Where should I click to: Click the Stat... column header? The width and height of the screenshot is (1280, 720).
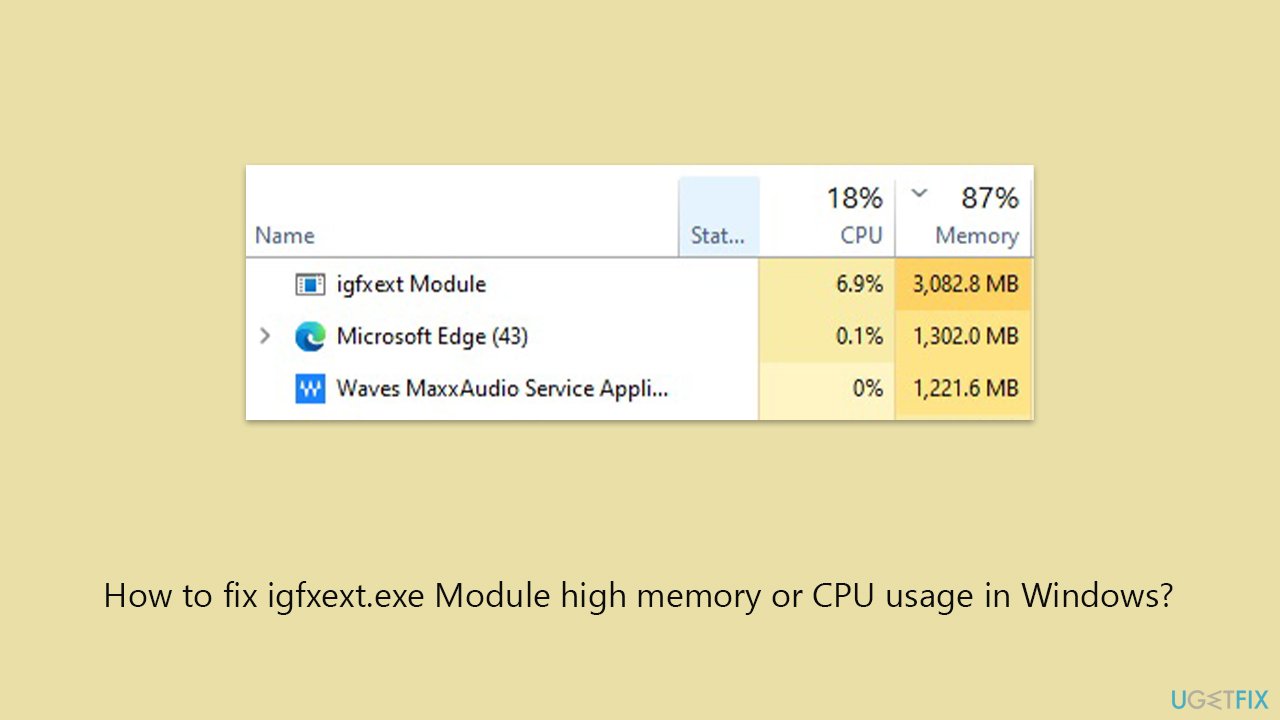718,235
